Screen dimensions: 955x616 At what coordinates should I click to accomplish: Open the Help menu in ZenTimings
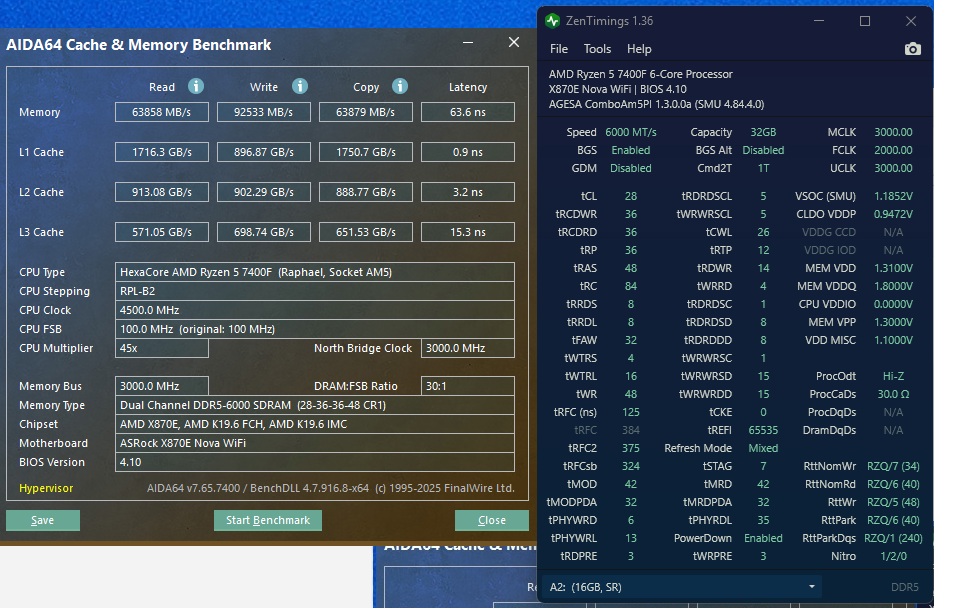(639, 49)
